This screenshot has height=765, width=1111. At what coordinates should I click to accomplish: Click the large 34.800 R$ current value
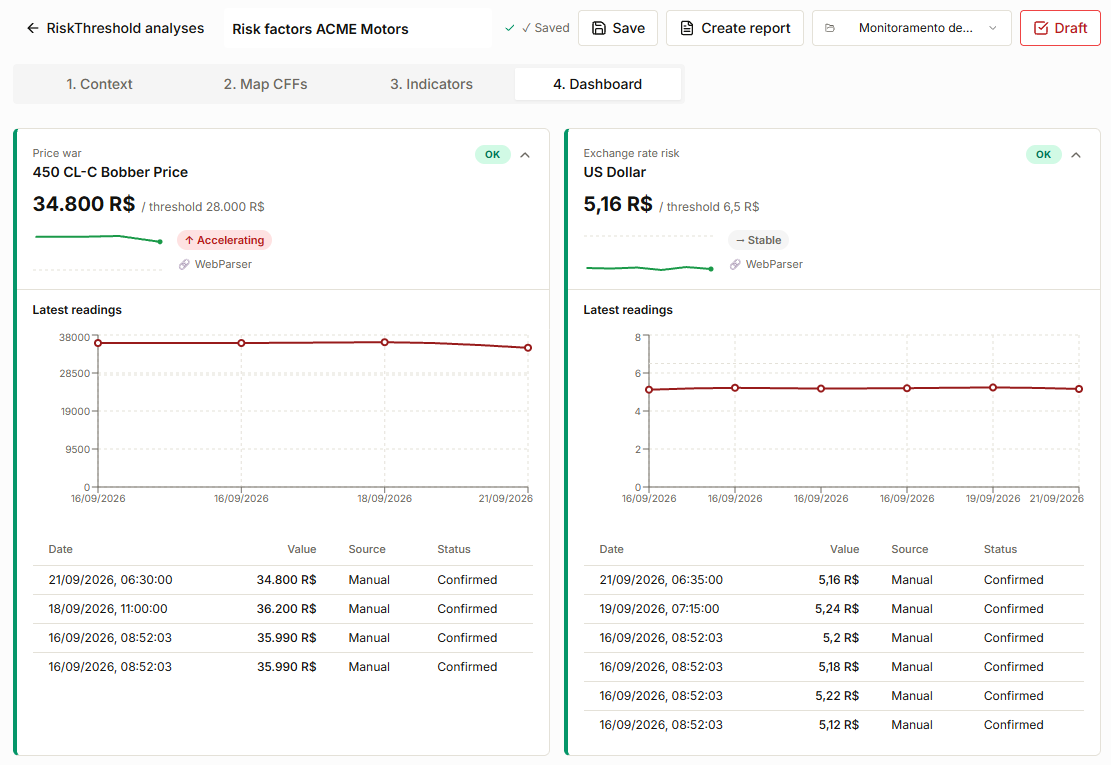[x=84, y=204]
